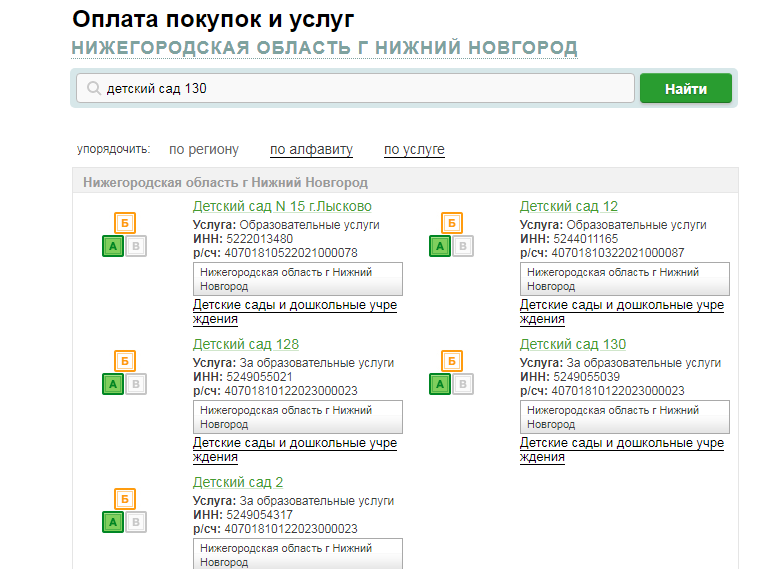Image resolution: width=766 pixels, height=569 pixels.
Task: Open the region link Нижегородская область г Нижний Новгород
Action: (324, 48)
